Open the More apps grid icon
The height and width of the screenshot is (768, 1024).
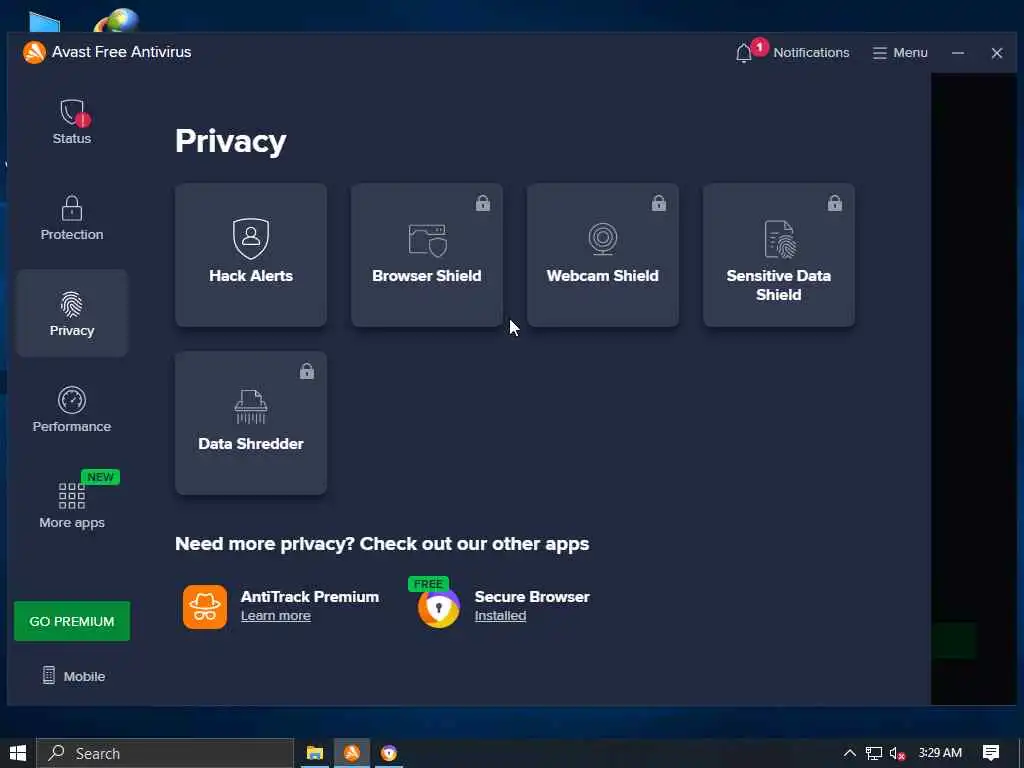(72, 496)
